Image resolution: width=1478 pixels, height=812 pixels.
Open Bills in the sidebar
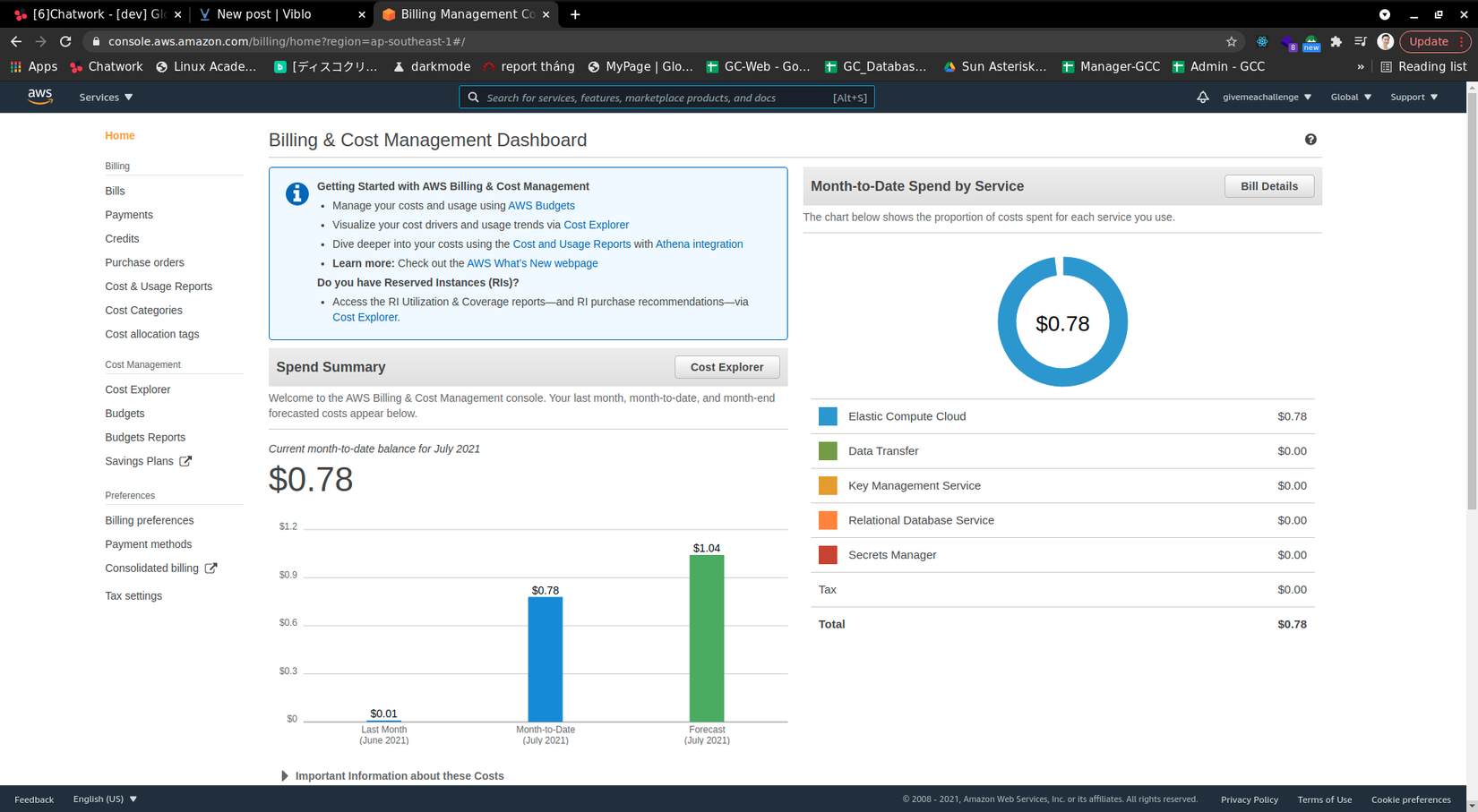tap(115, 192)
